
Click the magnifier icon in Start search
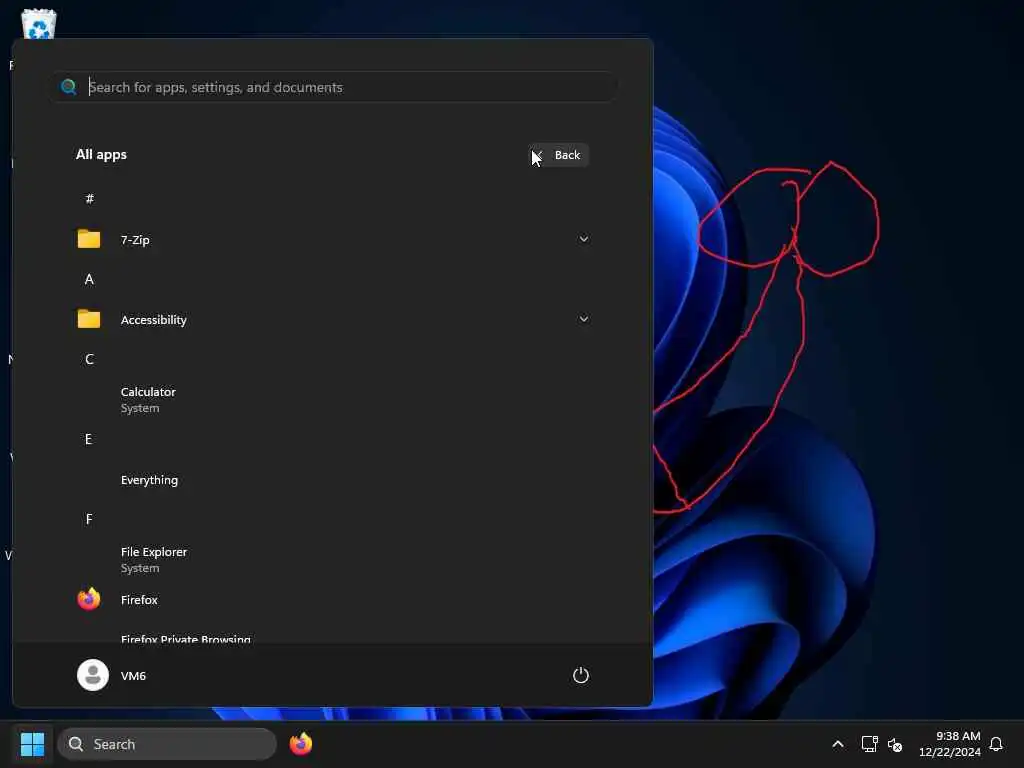pyautogui.click(x=69, y=87)
